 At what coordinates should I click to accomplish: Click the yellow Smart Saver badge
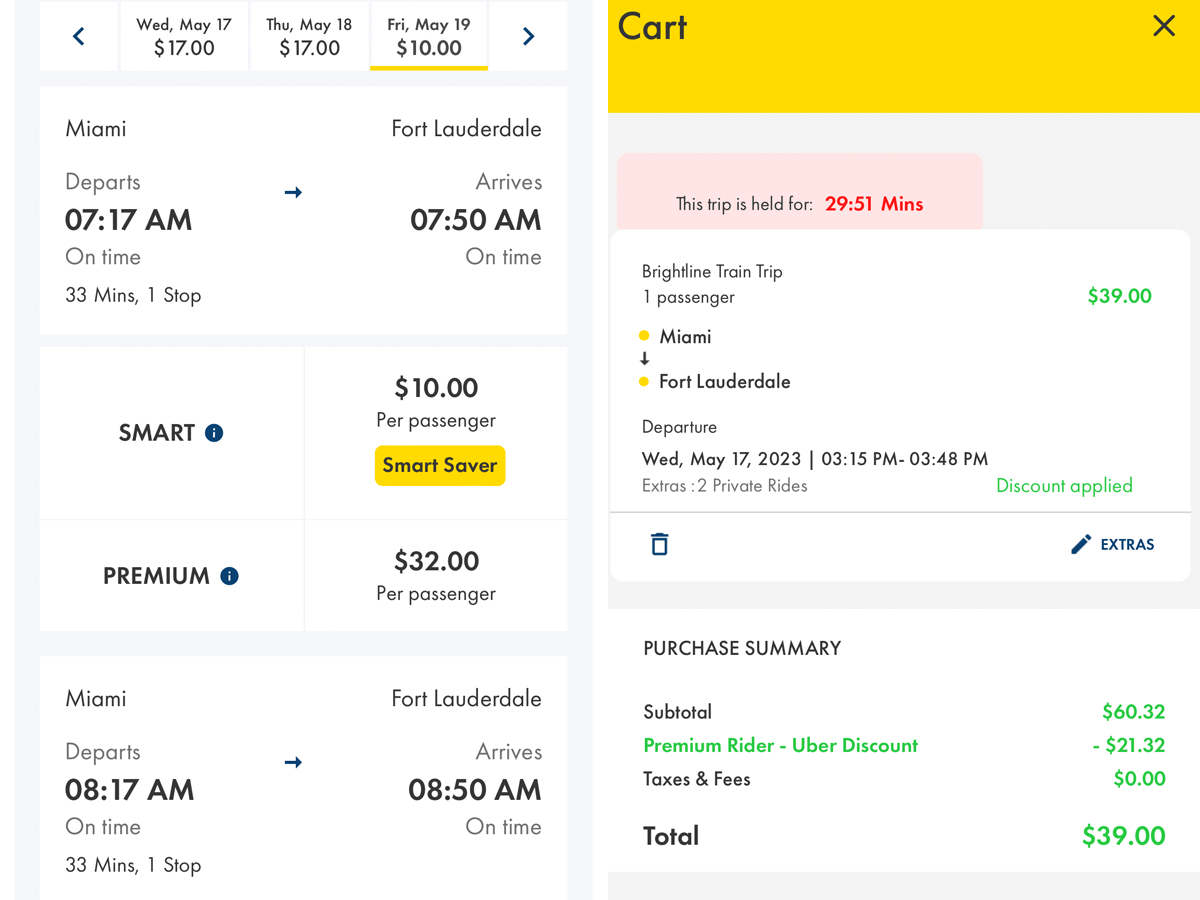(x=440, y=465)
